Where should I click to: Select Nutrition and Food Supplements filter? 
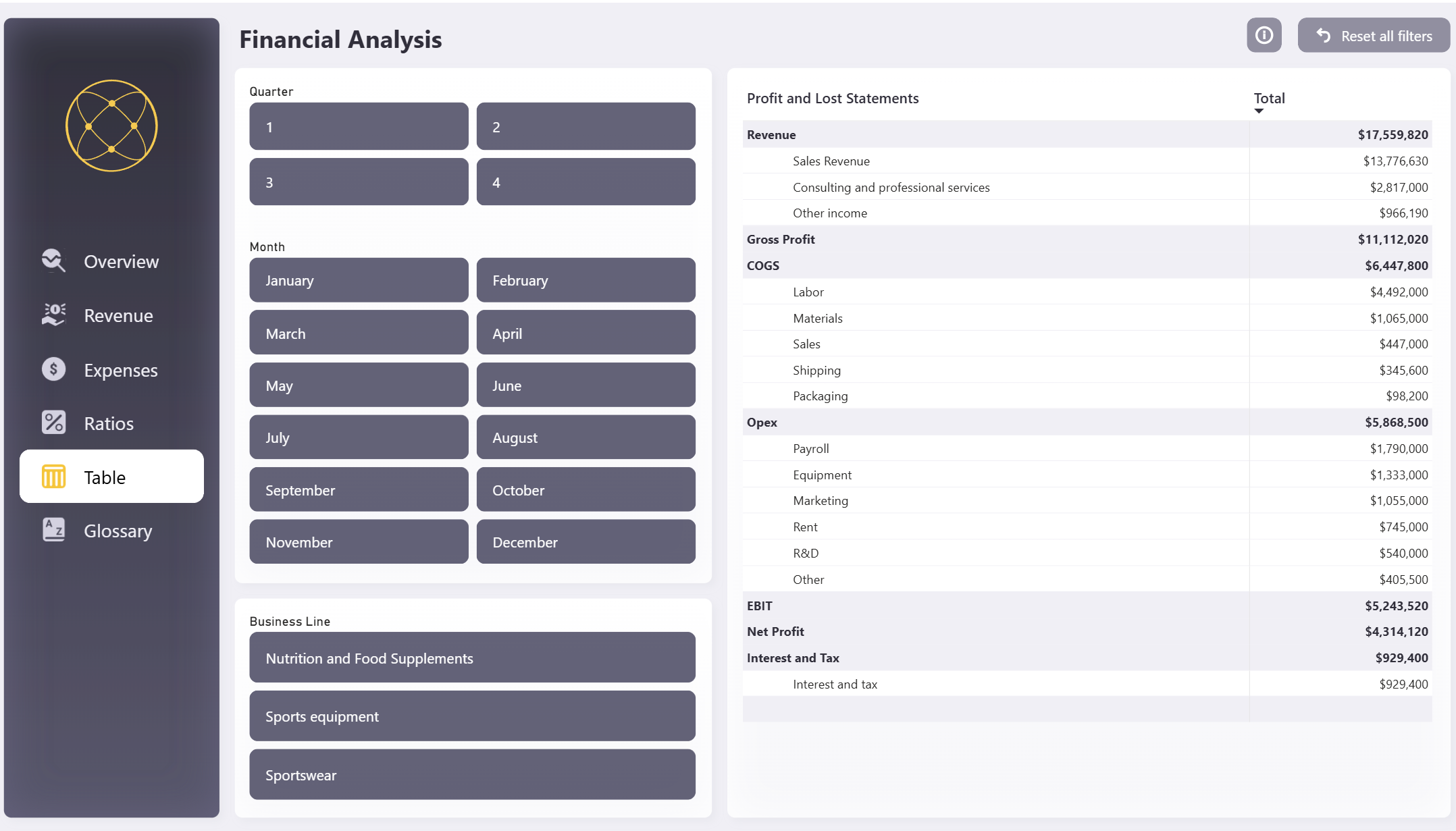[x=472, y=658]
